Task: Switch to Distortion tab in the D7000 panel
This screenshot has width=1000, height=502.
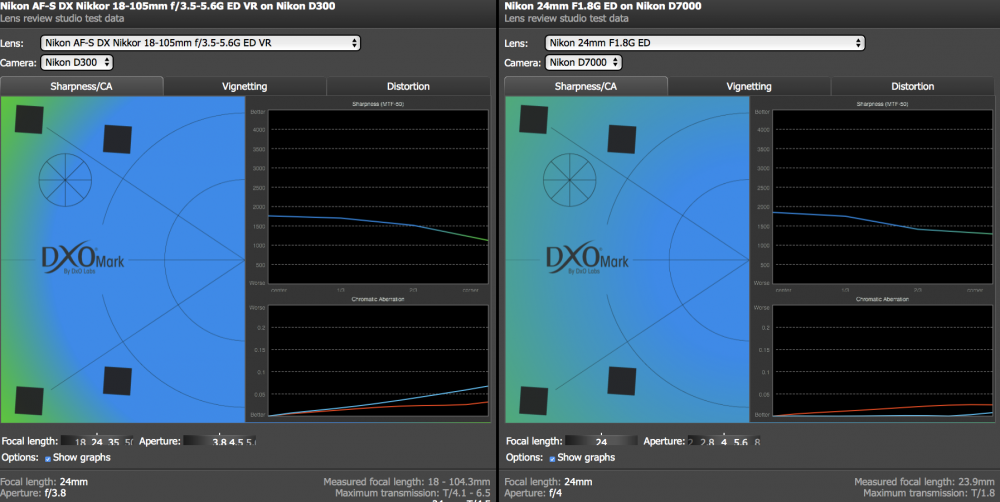Action: (x=912, y=86)
